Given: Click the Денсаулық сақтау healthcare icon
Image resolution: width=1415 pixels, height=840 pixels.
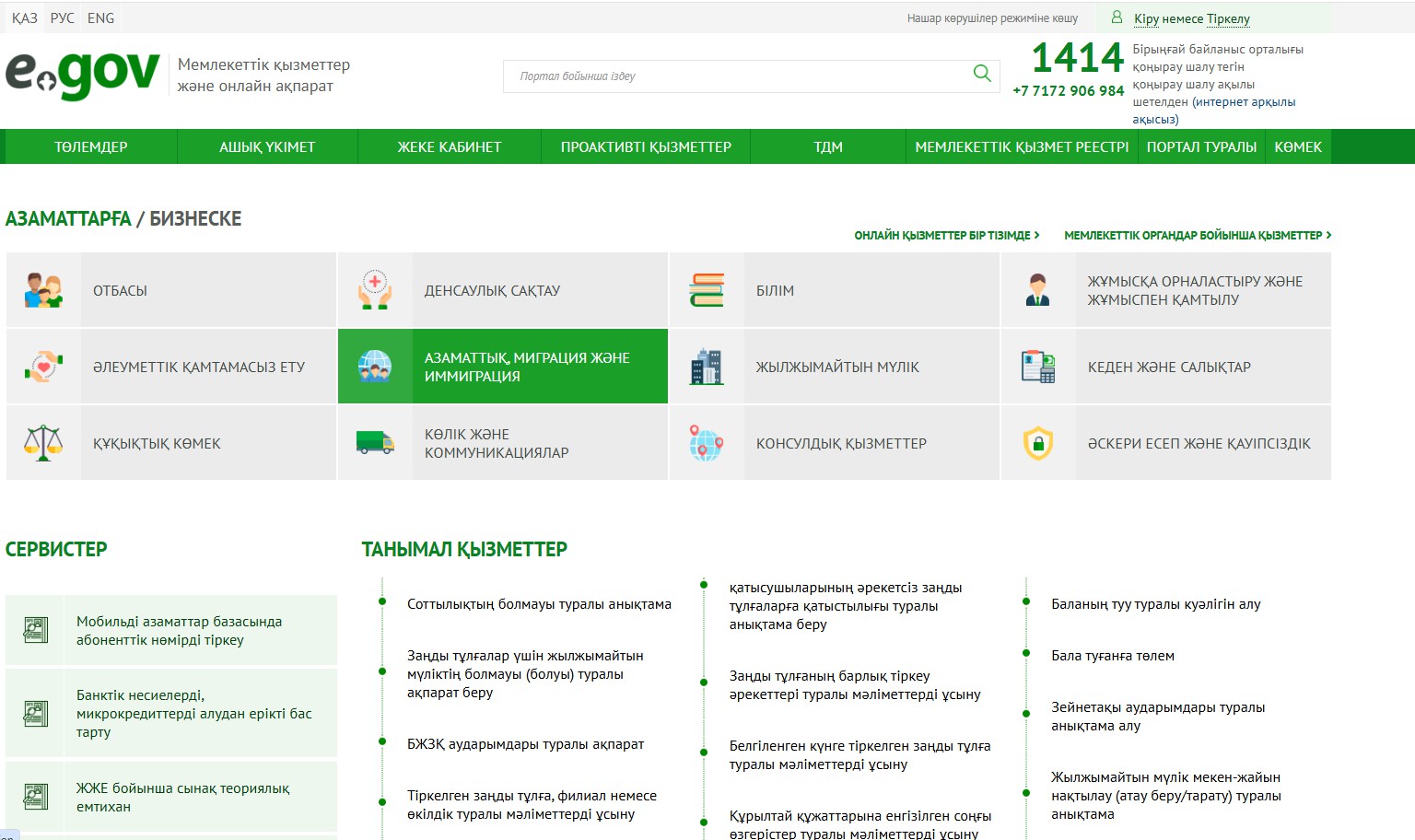Looking at the screenshot, I should (375, 290).
